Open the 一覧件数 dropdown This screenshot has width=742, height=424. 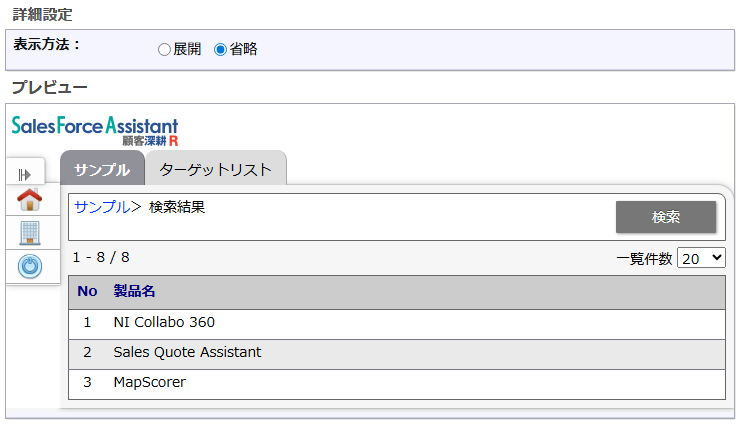pos(701,258)
